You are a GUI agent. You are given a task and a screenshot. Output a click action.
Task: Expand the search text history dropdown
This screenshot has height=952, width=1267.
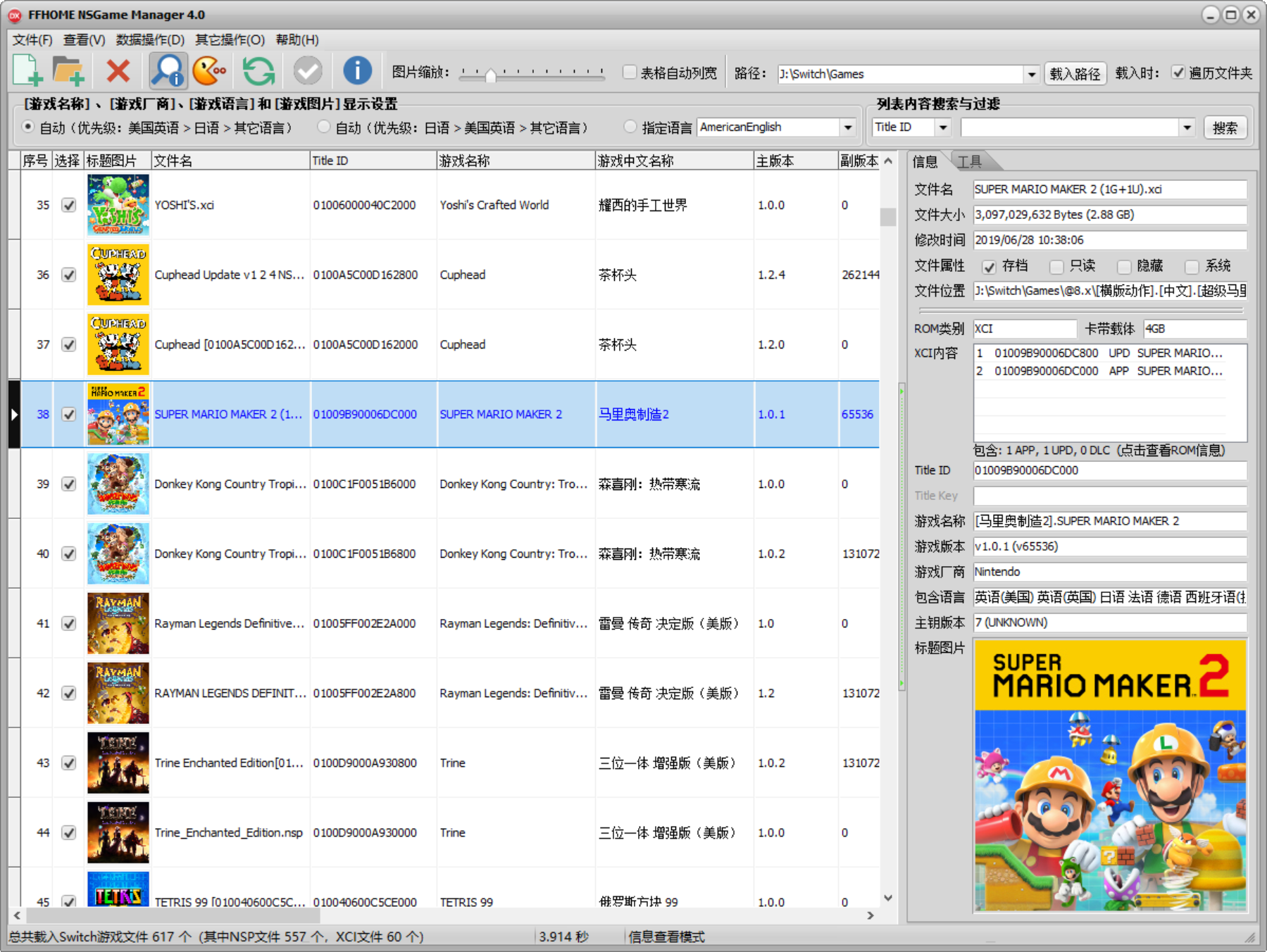coord(1187,127)
